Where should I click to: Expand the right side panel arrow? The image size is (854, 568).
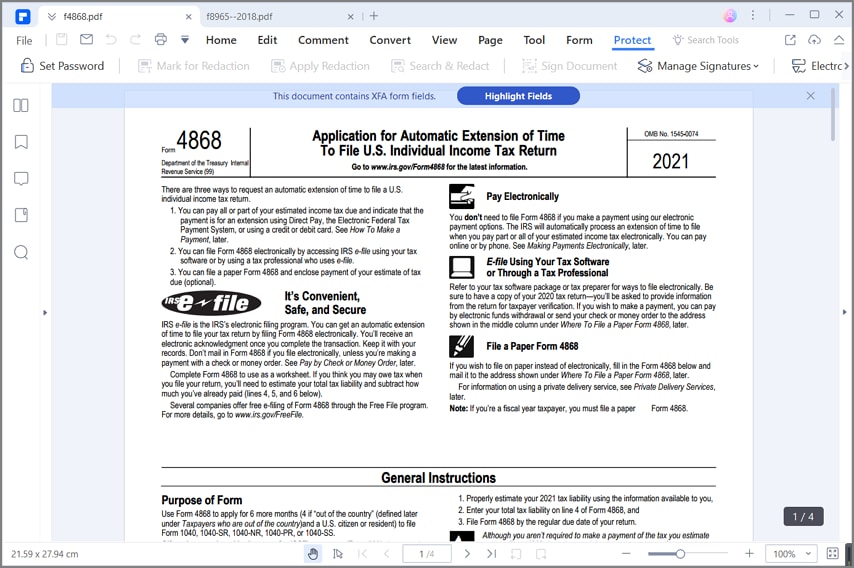click(845, 312)
